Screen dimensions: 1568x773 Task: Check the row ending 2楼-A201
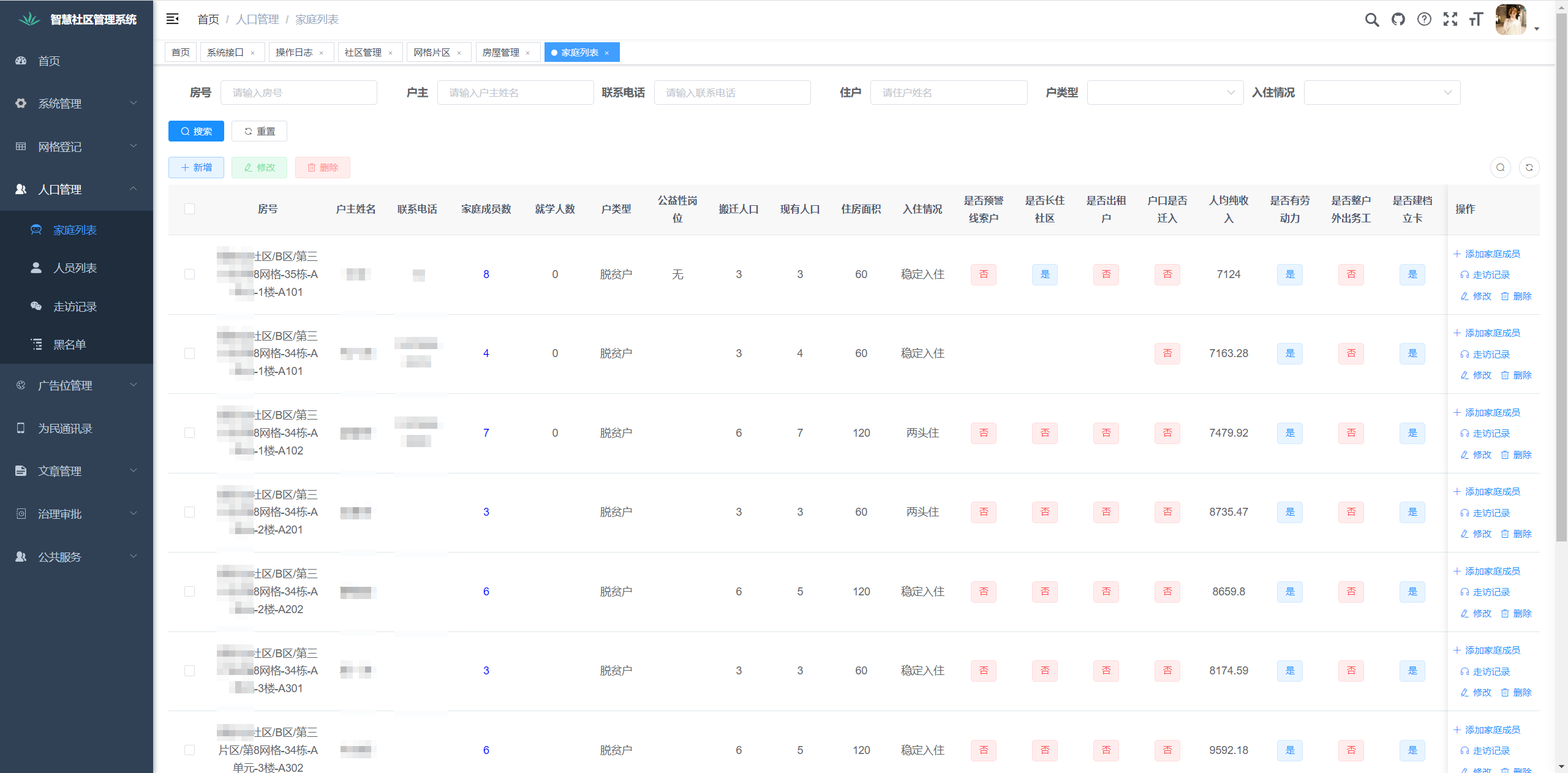pos(190,512)
